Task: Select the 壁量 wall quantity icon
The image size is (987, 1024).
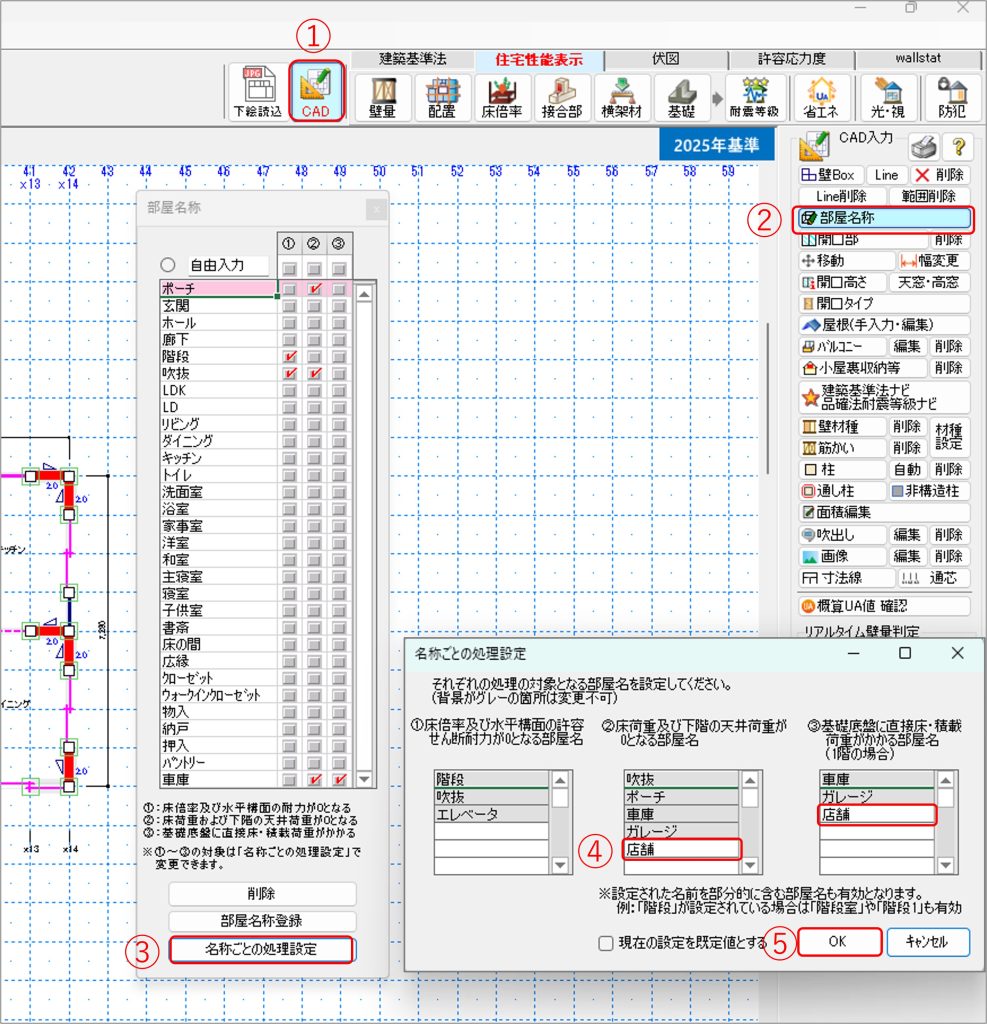Action: point(382,97)
